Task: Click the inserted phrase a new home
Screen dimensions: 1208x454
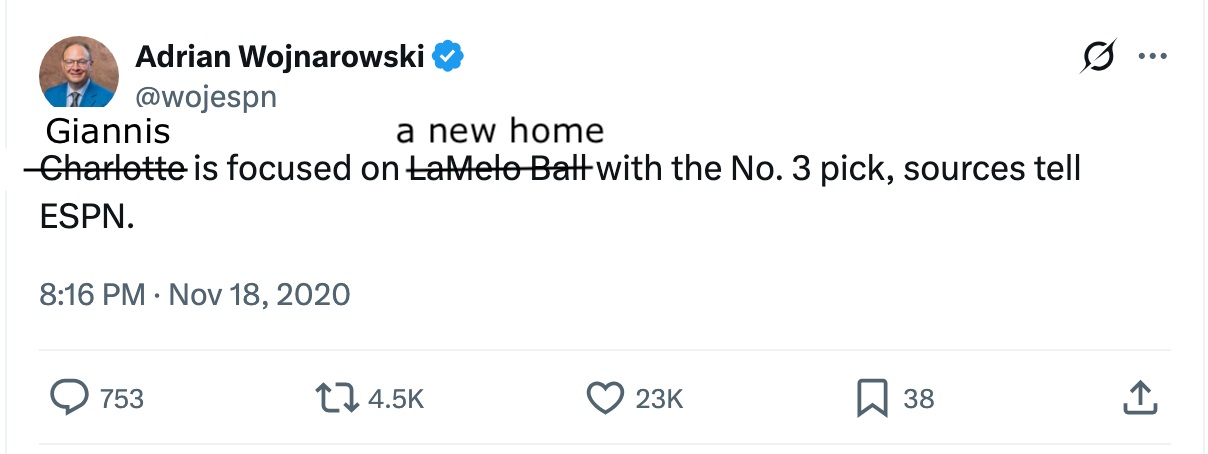Action: (x=500, y=131)
